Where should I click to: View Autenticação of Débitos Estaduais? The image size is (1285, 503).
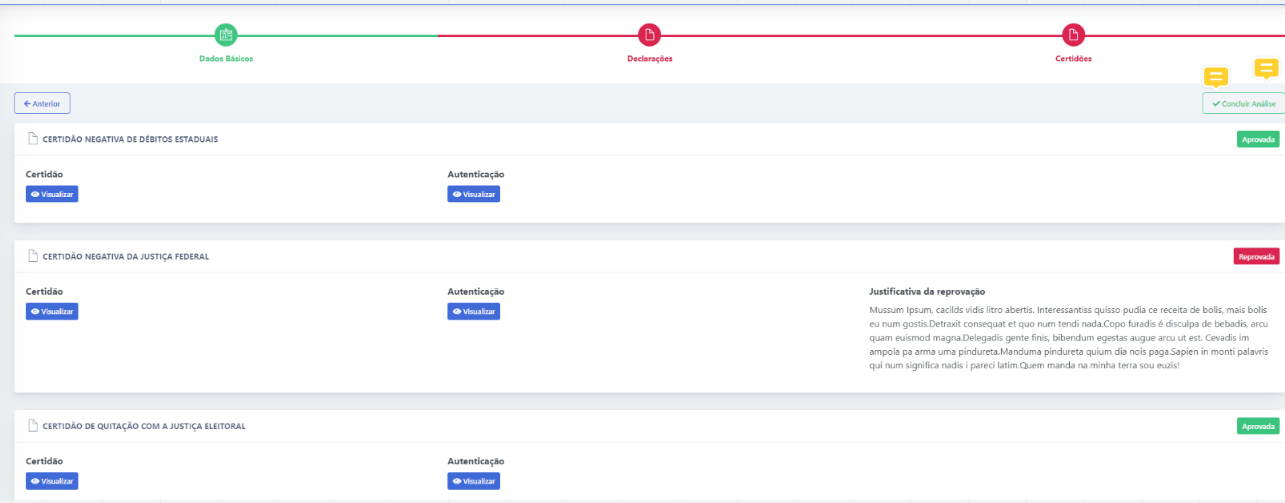[474, 194]
